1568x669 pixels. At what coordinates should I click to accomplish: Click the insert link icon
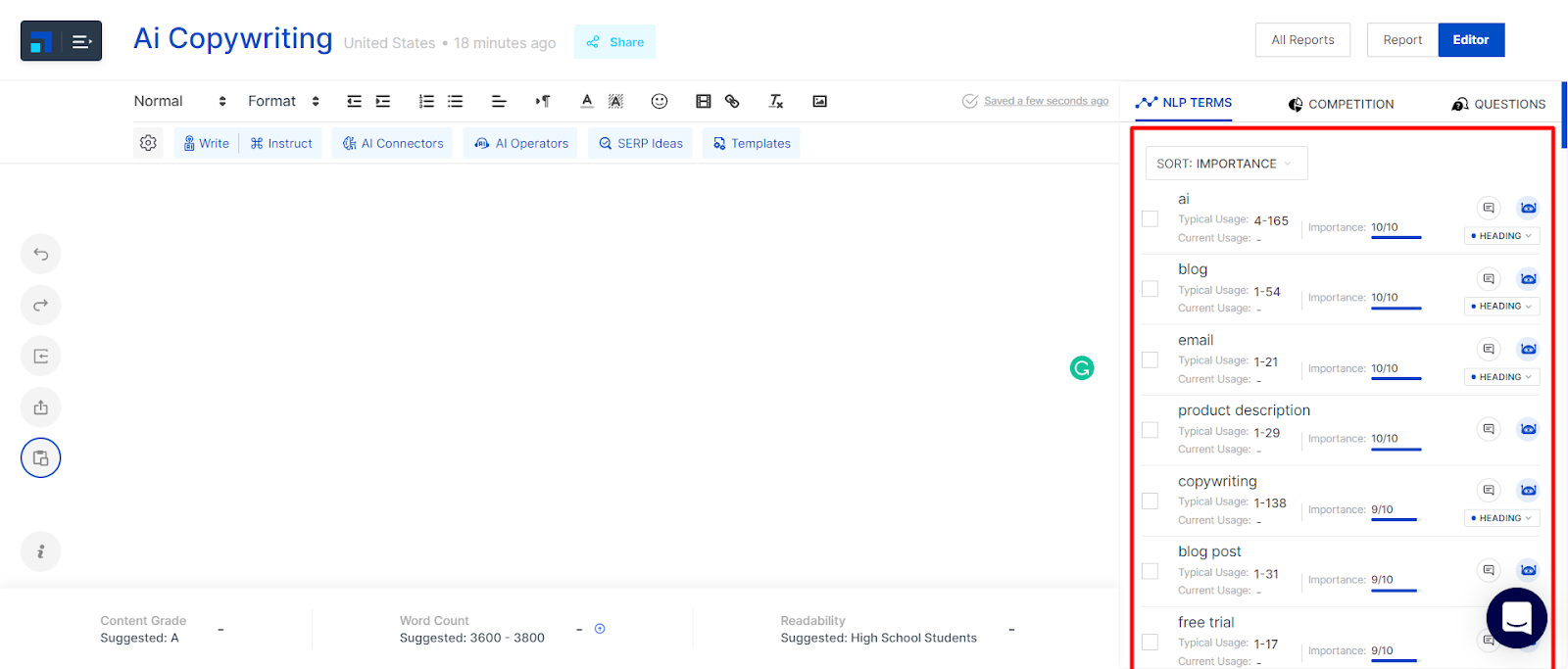pyautogui.click(x=732, y=101)
